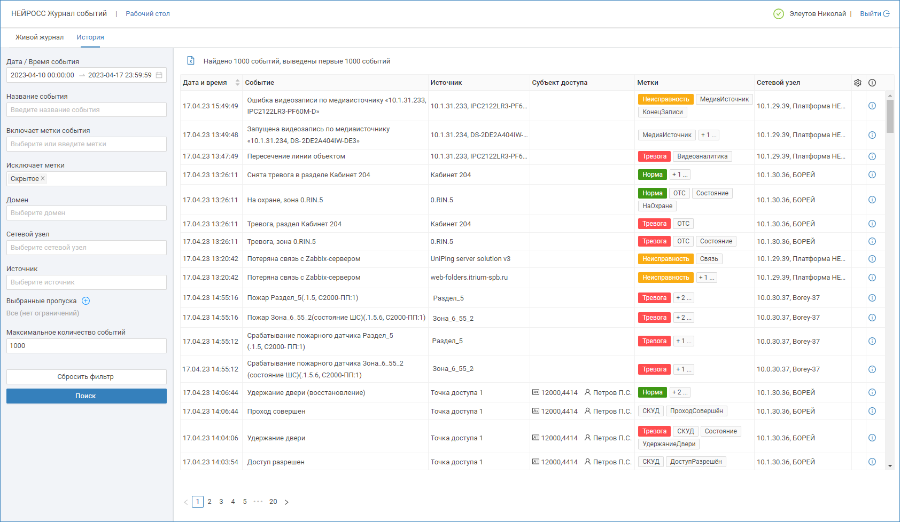The width and height of the screenshot is (900, 522).
Task: Click logout icon next to 'Выйти'
Action: [x=886, y=14]
